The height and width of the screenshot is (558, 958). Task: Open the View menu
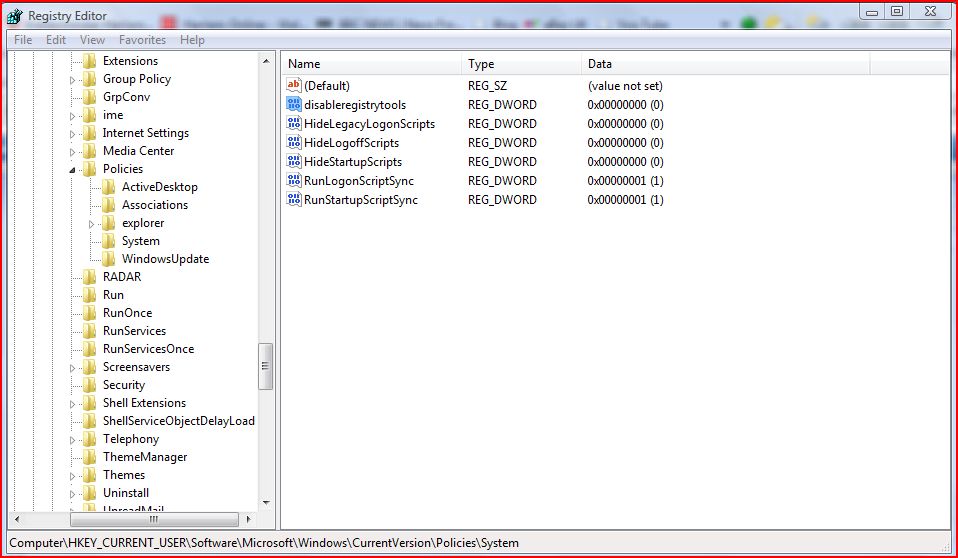pos(92,40)
